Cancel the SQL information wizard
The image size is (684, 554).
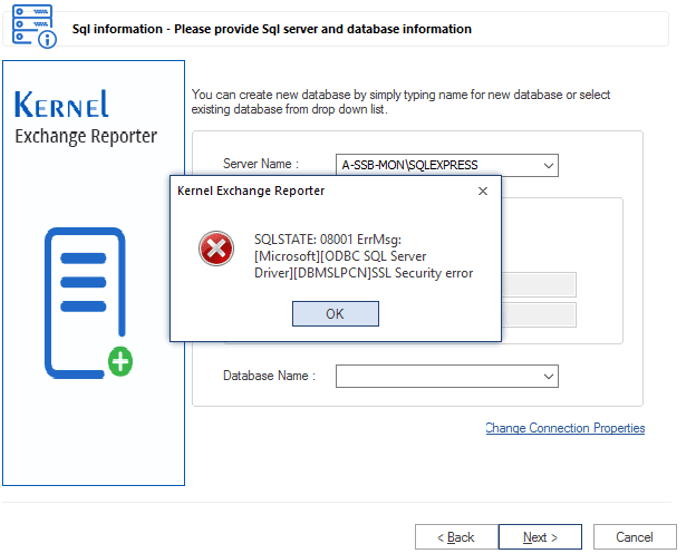coord(634,538)
